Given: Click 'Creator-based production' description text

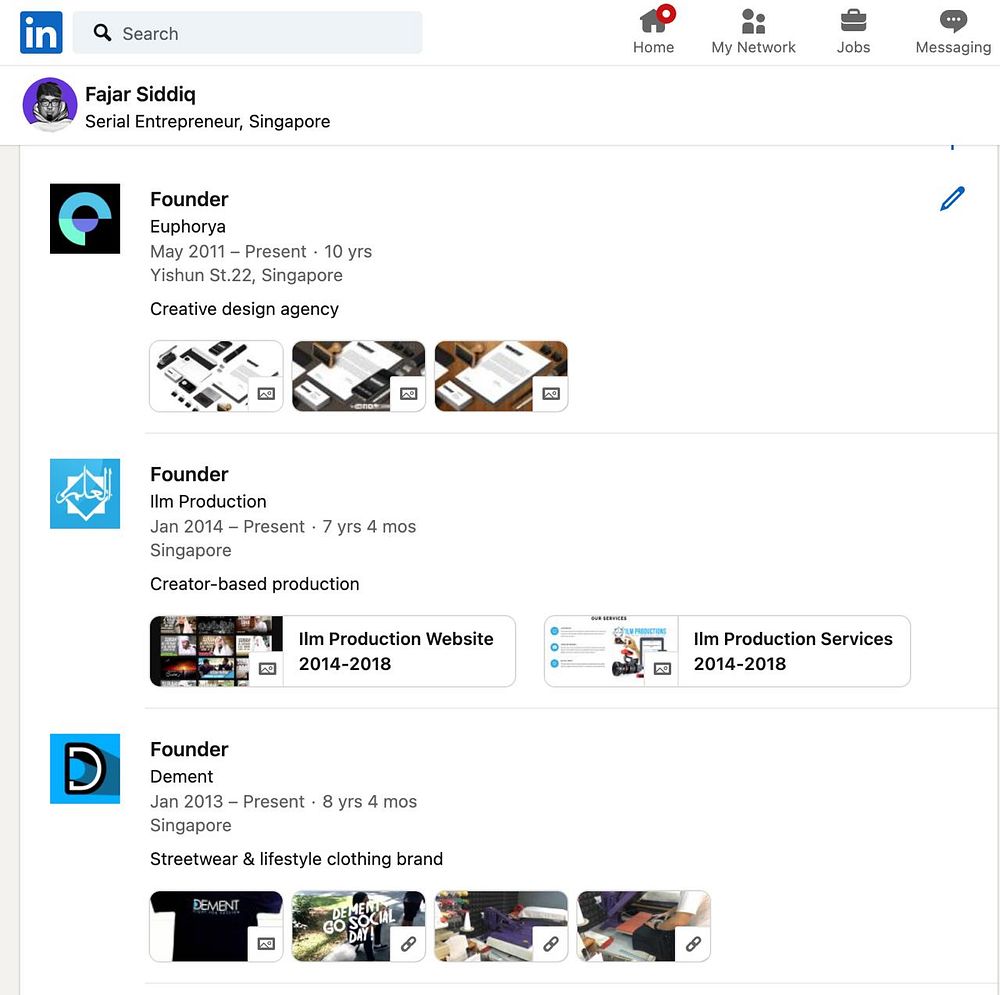Looking at the screenshot, I should pyautogui.click(x=254, y=584).
